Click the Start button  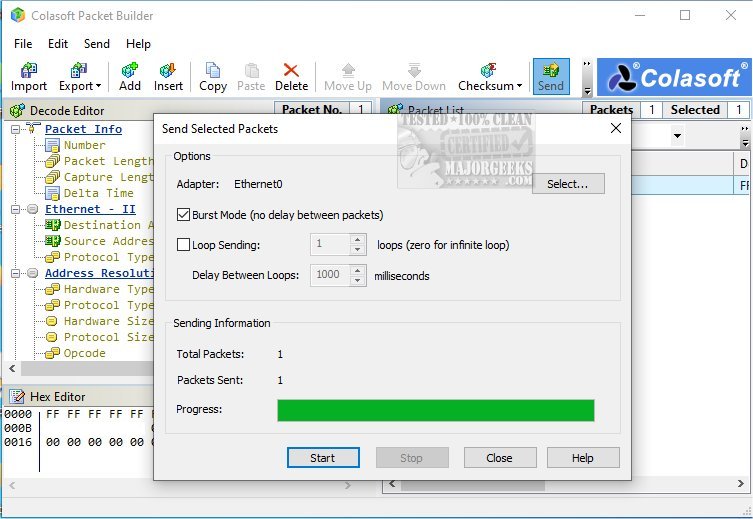(x=323, y=458)
